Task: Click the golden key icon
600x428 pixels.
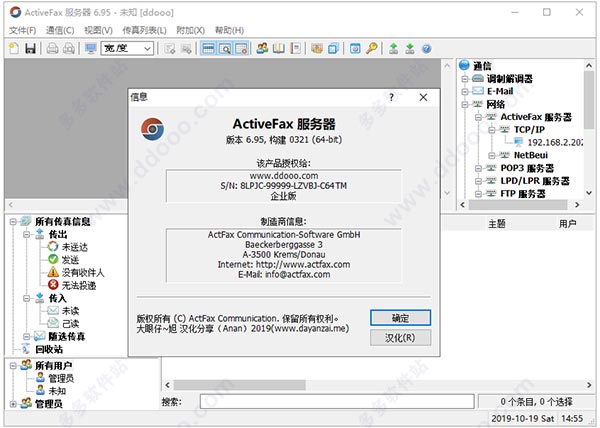Action: pos(371,49)
